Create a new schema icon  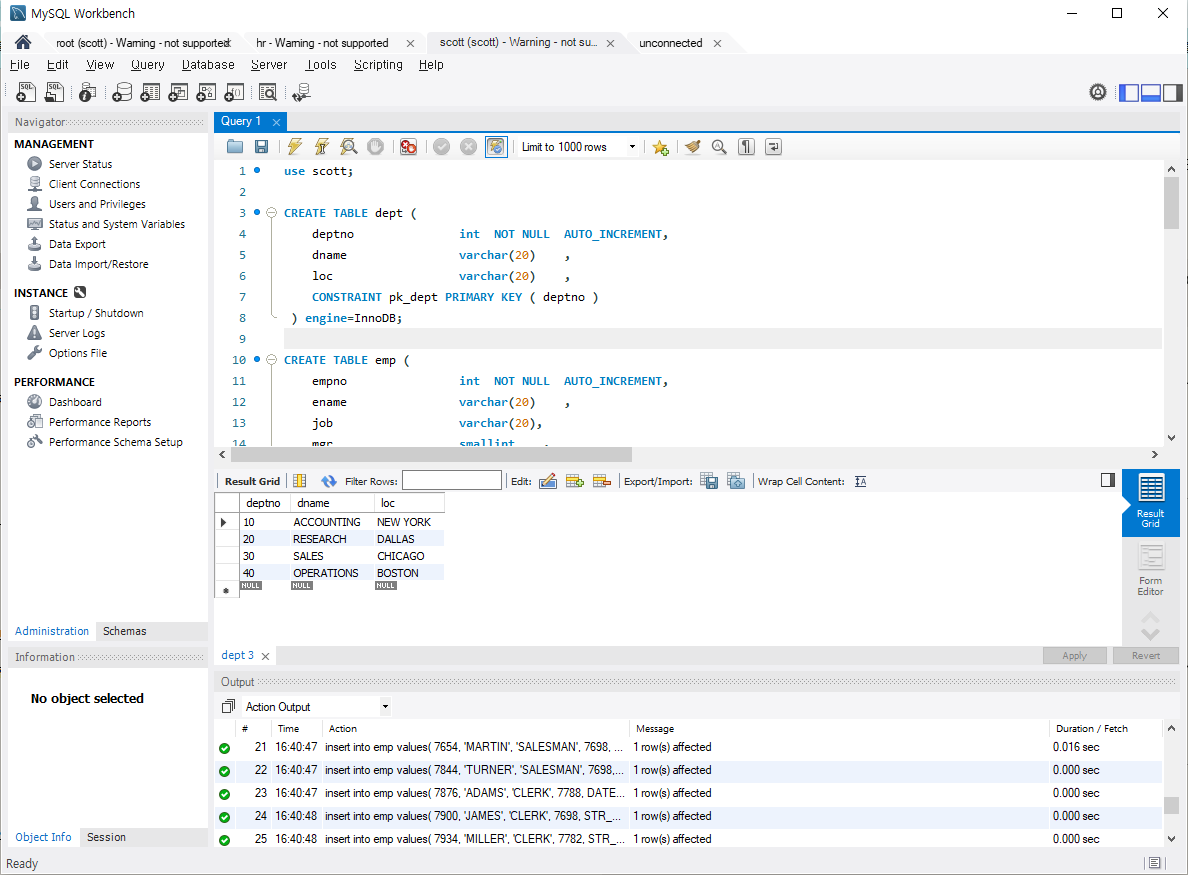click(x=122, y=92)
